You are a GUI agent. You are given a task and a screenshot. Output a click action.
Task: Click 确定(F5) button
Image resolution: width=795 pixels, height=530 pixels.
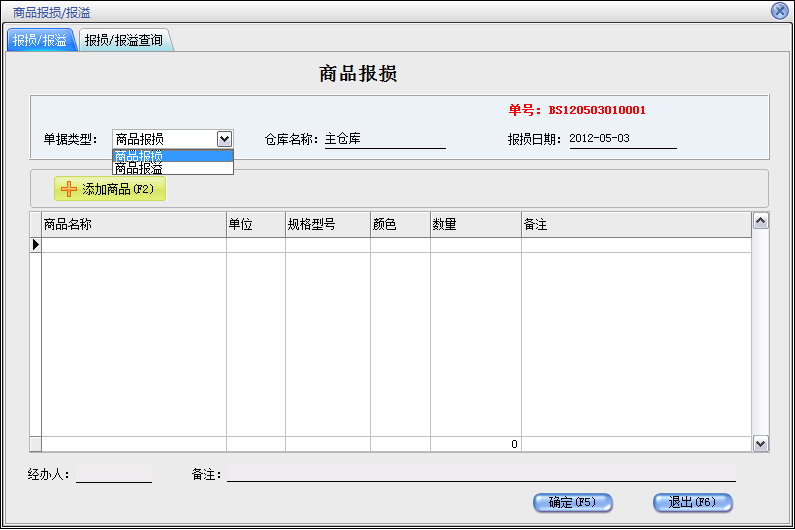(x=573, y=502)
